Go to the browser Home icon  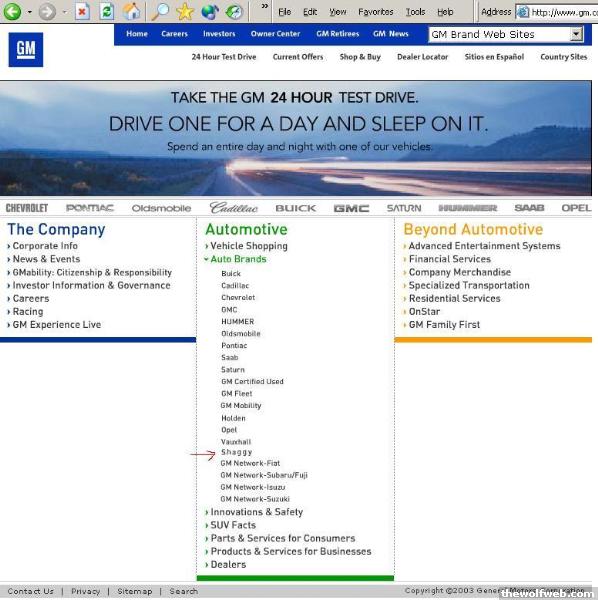[x=131, y=11]
